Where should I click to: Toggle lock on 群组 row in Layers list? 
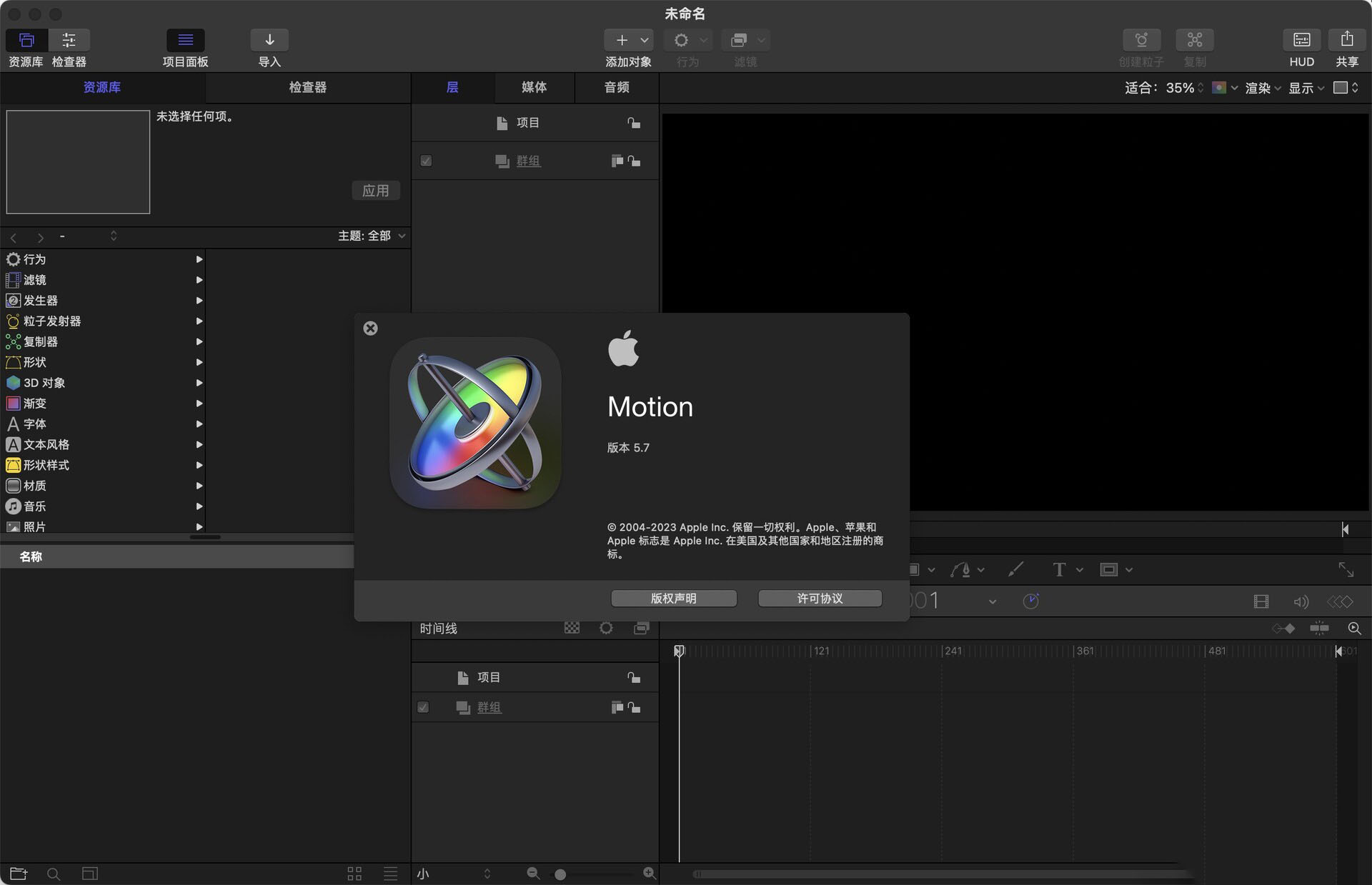point(634,161)
